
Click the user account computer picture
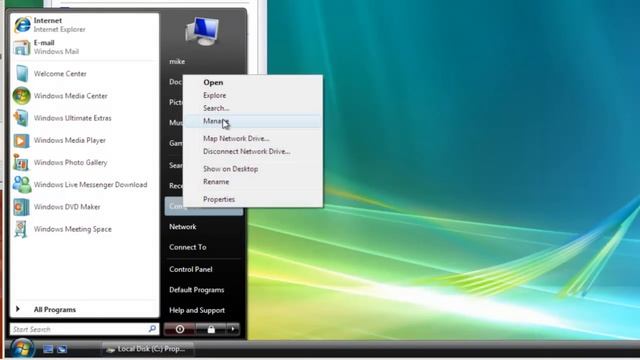[x=202, y=31]
